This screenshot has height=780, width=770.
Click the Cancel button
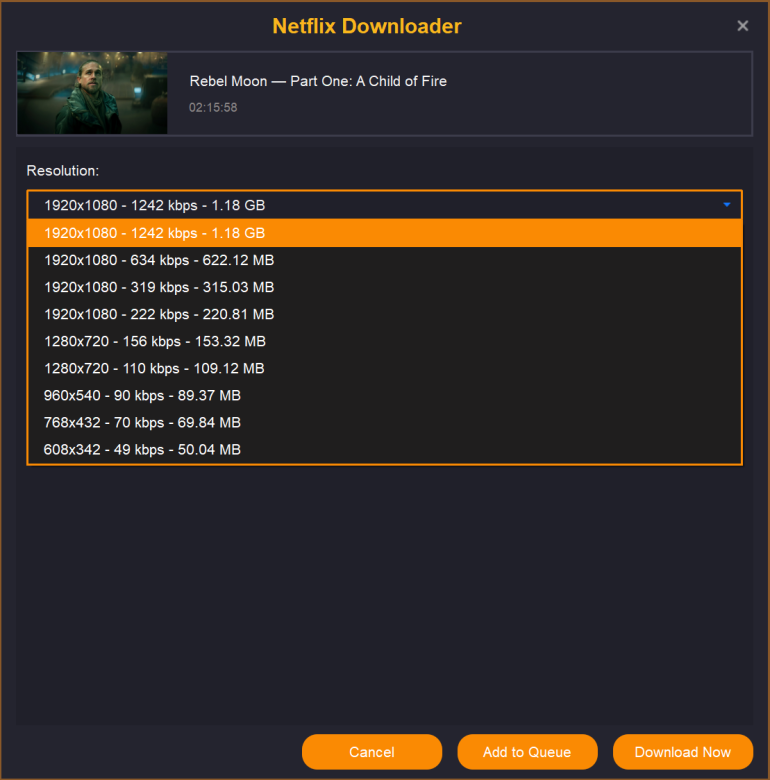click(x=372, y=752)
